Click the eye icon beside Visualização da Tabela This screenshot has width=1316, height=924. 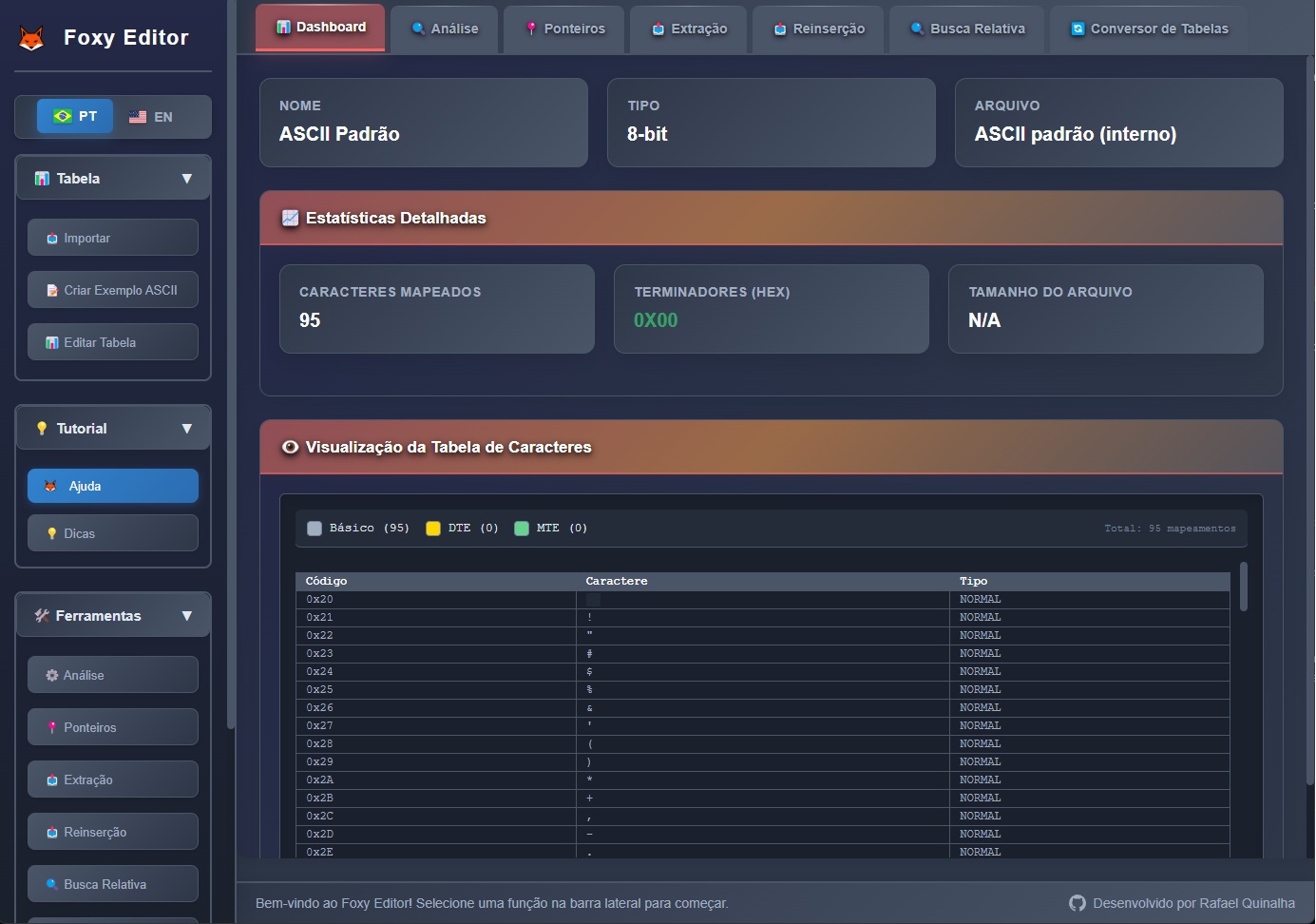coord(290,447)
